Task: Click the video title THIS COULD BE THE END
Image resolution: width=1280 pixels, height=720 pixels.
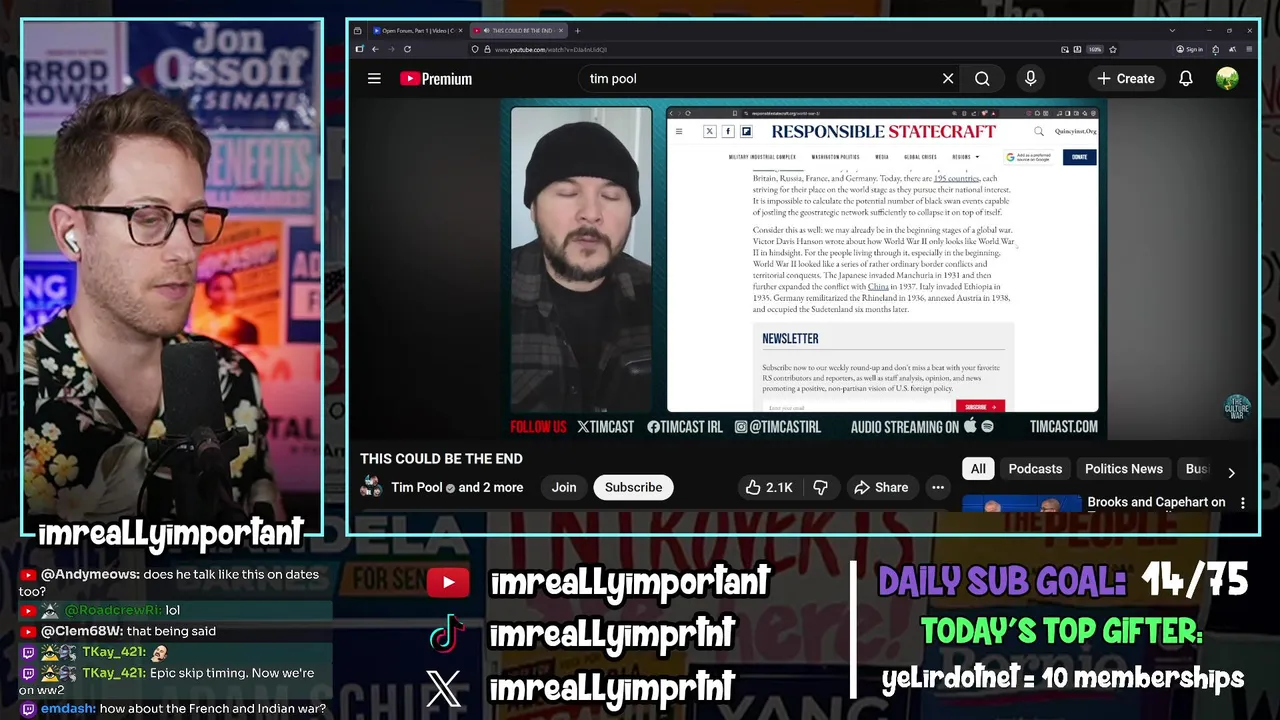Action: (441, 458)
